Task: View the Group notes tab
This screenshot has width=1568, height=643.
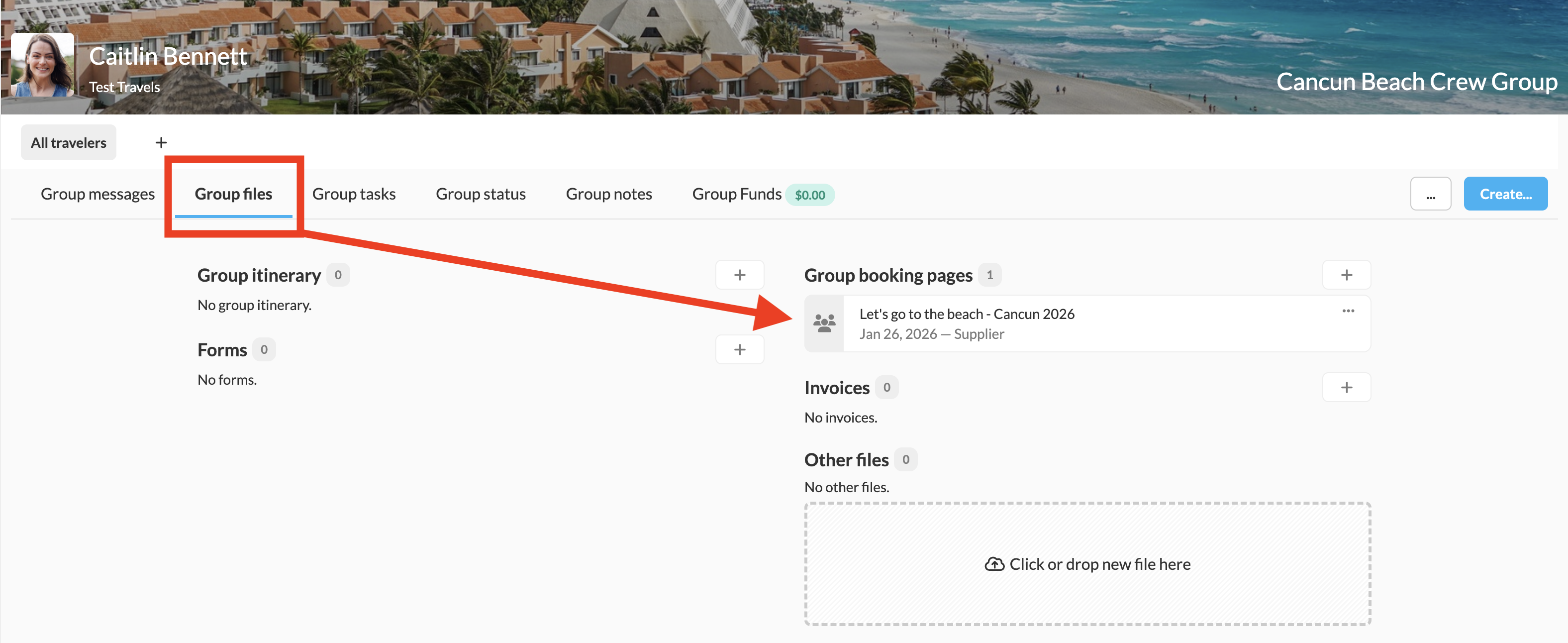Action: point(609,194)
